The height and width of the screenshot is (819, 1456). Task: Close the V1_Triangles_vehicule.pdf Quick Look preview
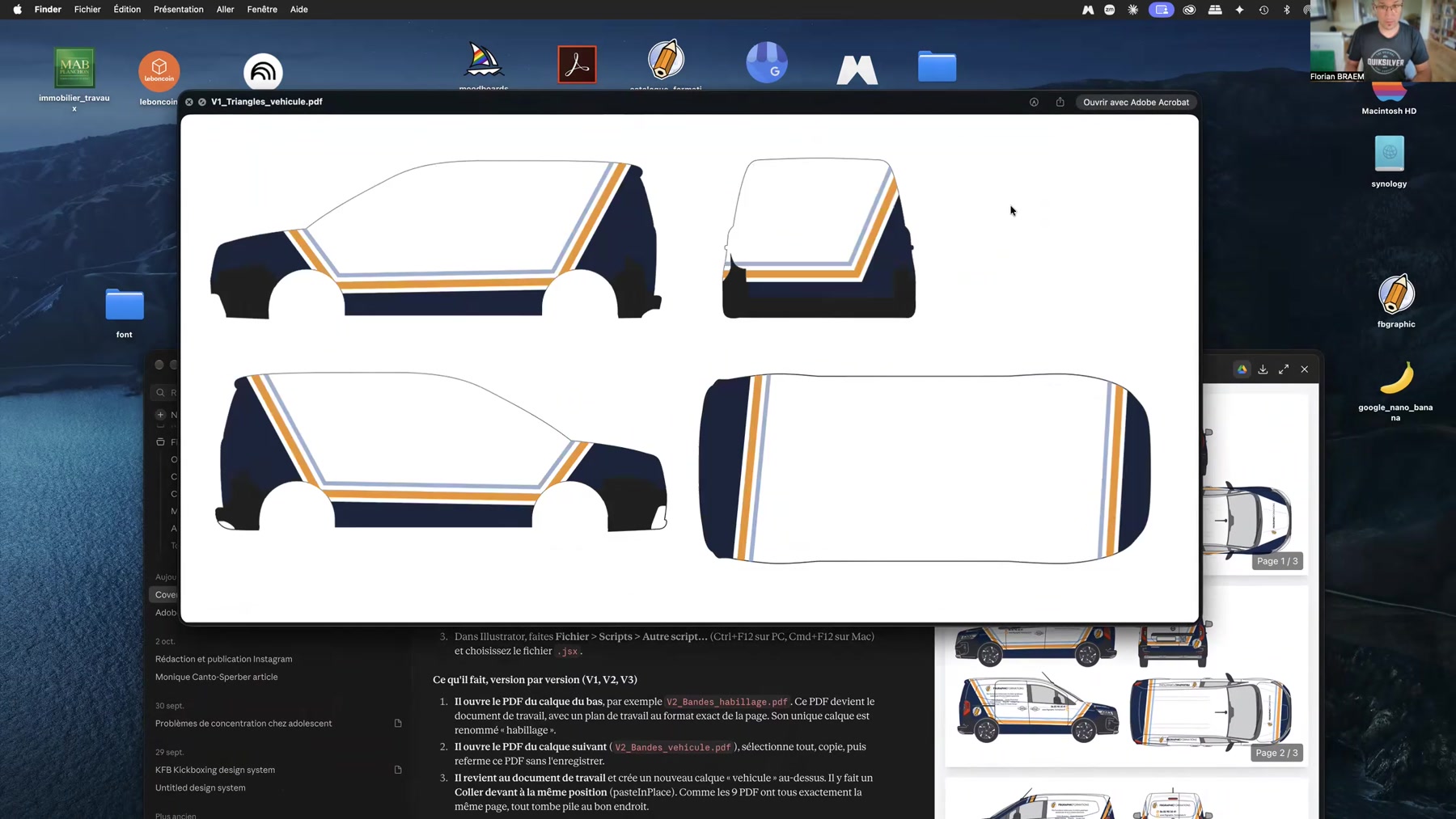[189, 102]
